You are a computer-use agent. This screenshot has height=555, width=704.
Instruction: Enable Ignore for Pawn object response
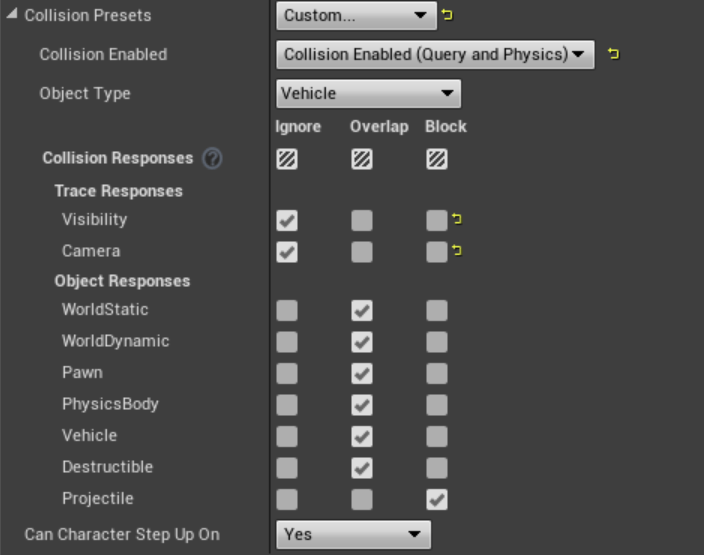tap(287, 373)
